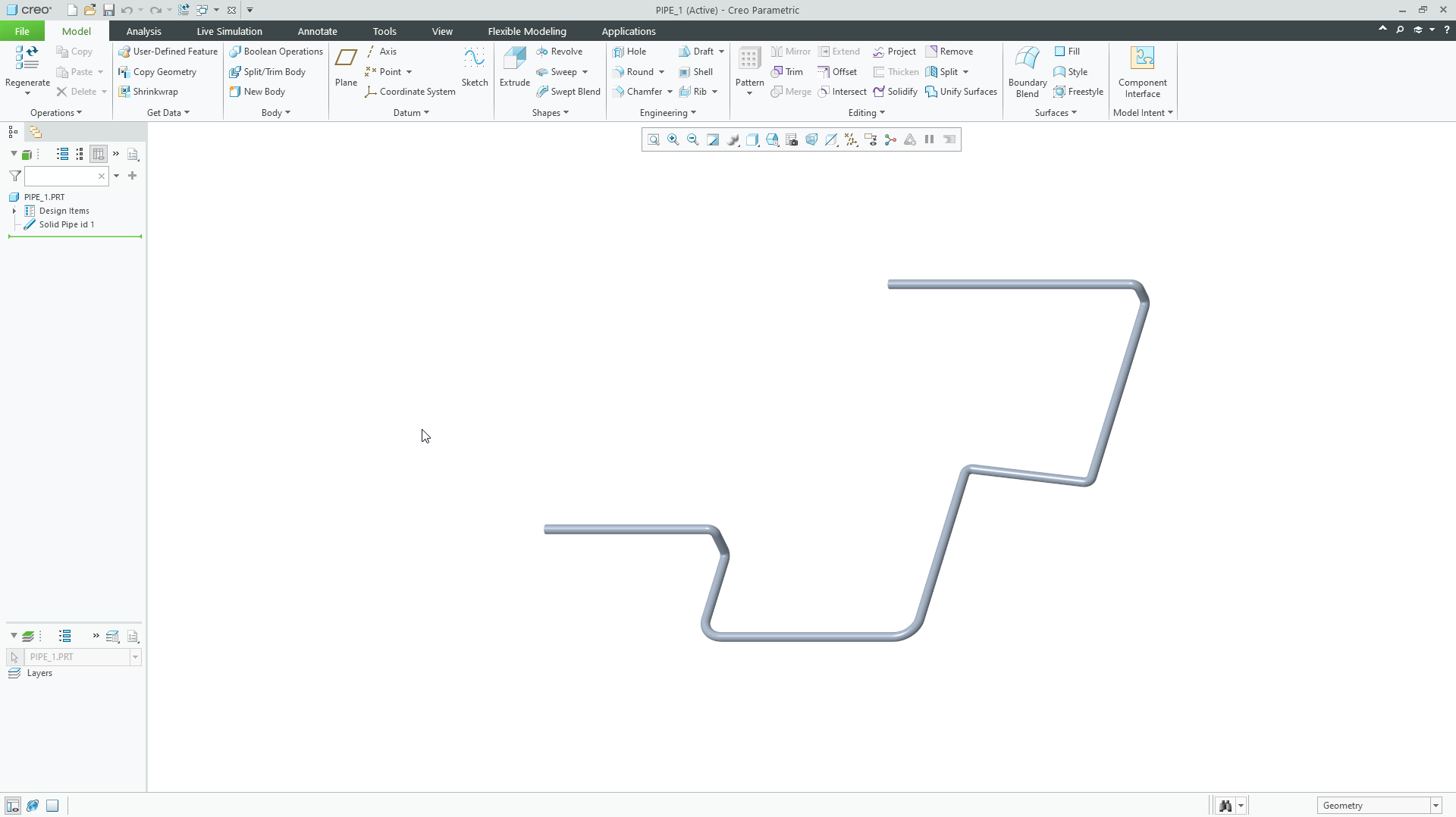Open the Geometry selection filter dropdown
1456x817 pixels.
(x=1436, y=806)
